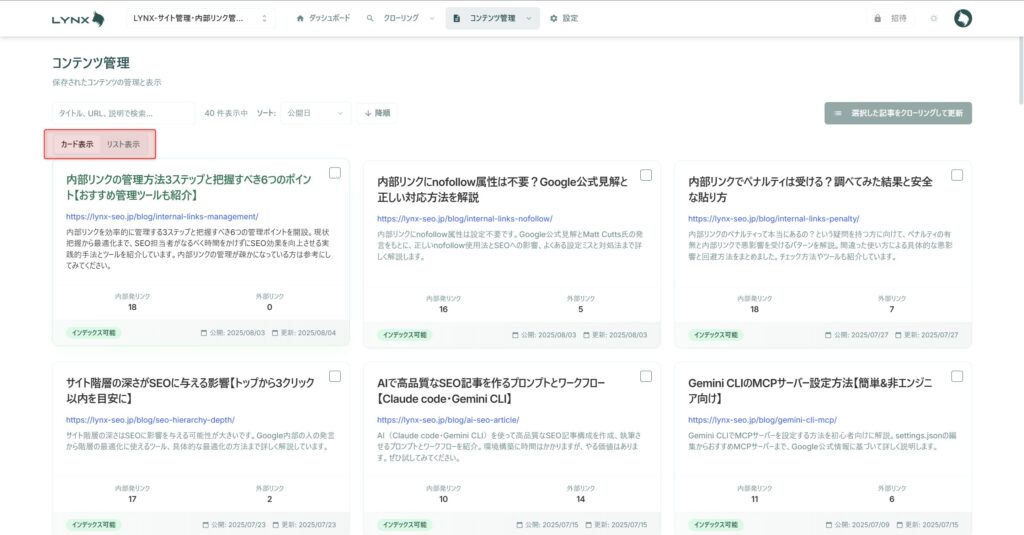Focus the タイトル、URL search field
The width and height of the screenshot is (1024, 535).
(123, 113)
